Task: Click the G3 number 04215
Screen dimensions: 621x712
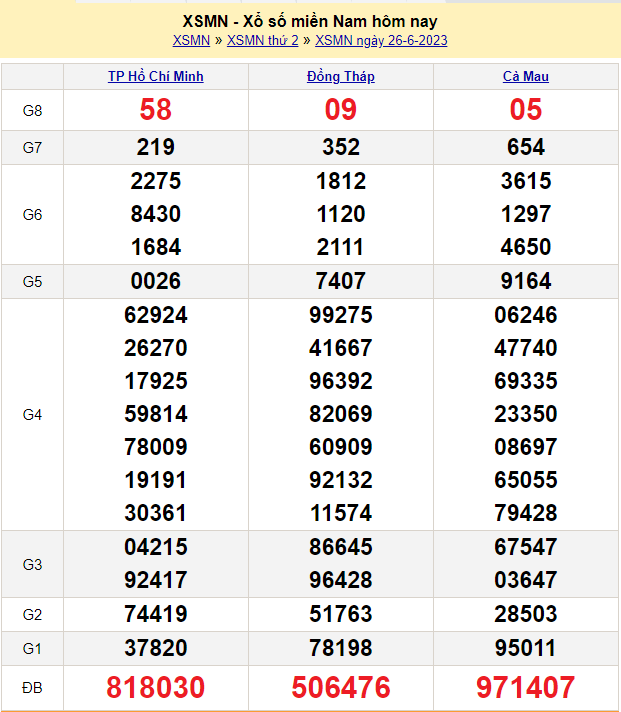Action: point(156,547)
